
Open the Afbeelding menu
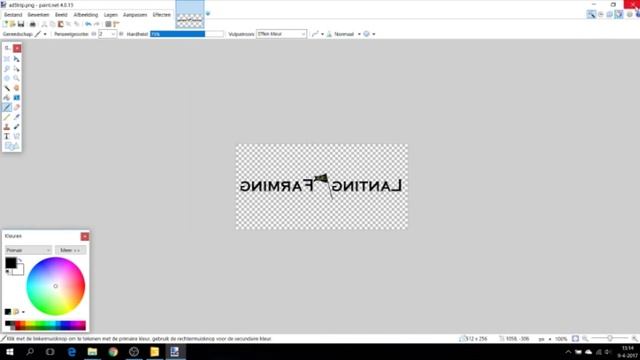86,15
